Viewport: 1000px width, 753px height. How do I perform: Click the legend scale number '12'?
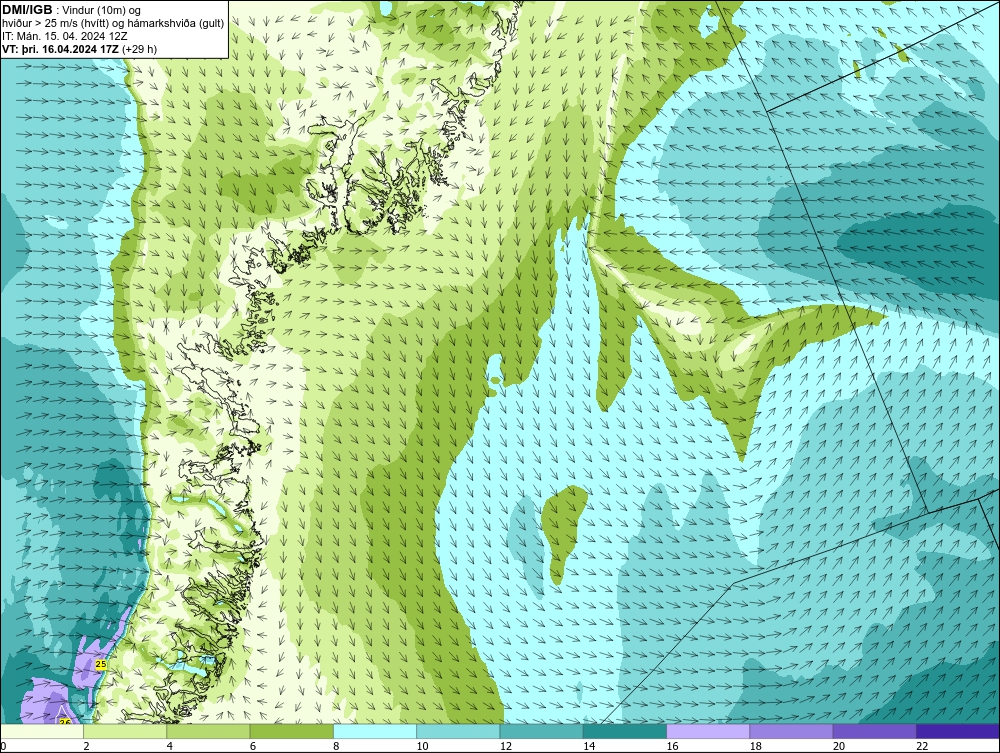pos(505,747)
